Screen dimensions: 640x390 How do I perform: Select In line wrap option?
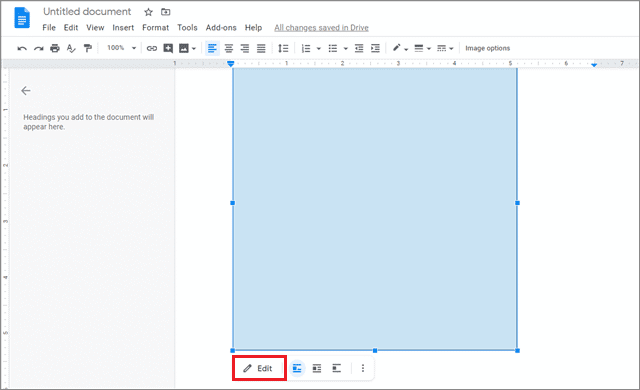(x=297, y=368)
